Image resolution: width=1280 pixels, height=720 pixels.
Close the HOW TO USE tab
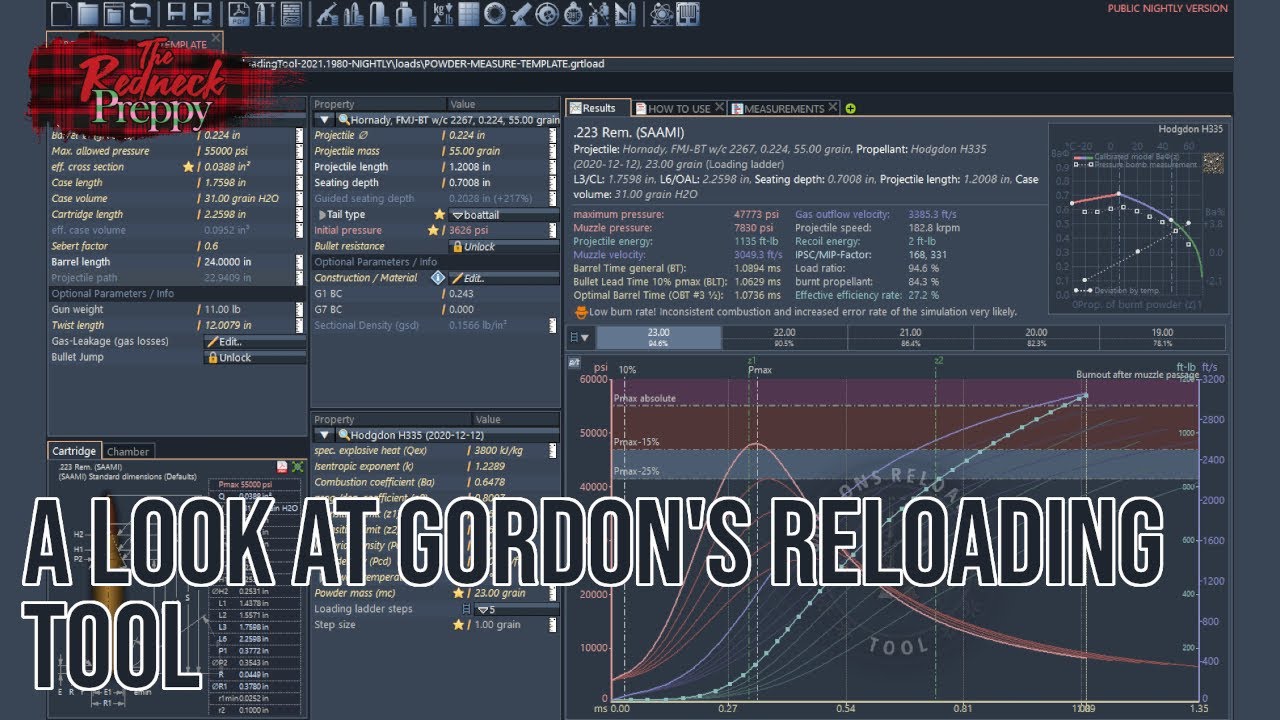click(x=719, y=108)
